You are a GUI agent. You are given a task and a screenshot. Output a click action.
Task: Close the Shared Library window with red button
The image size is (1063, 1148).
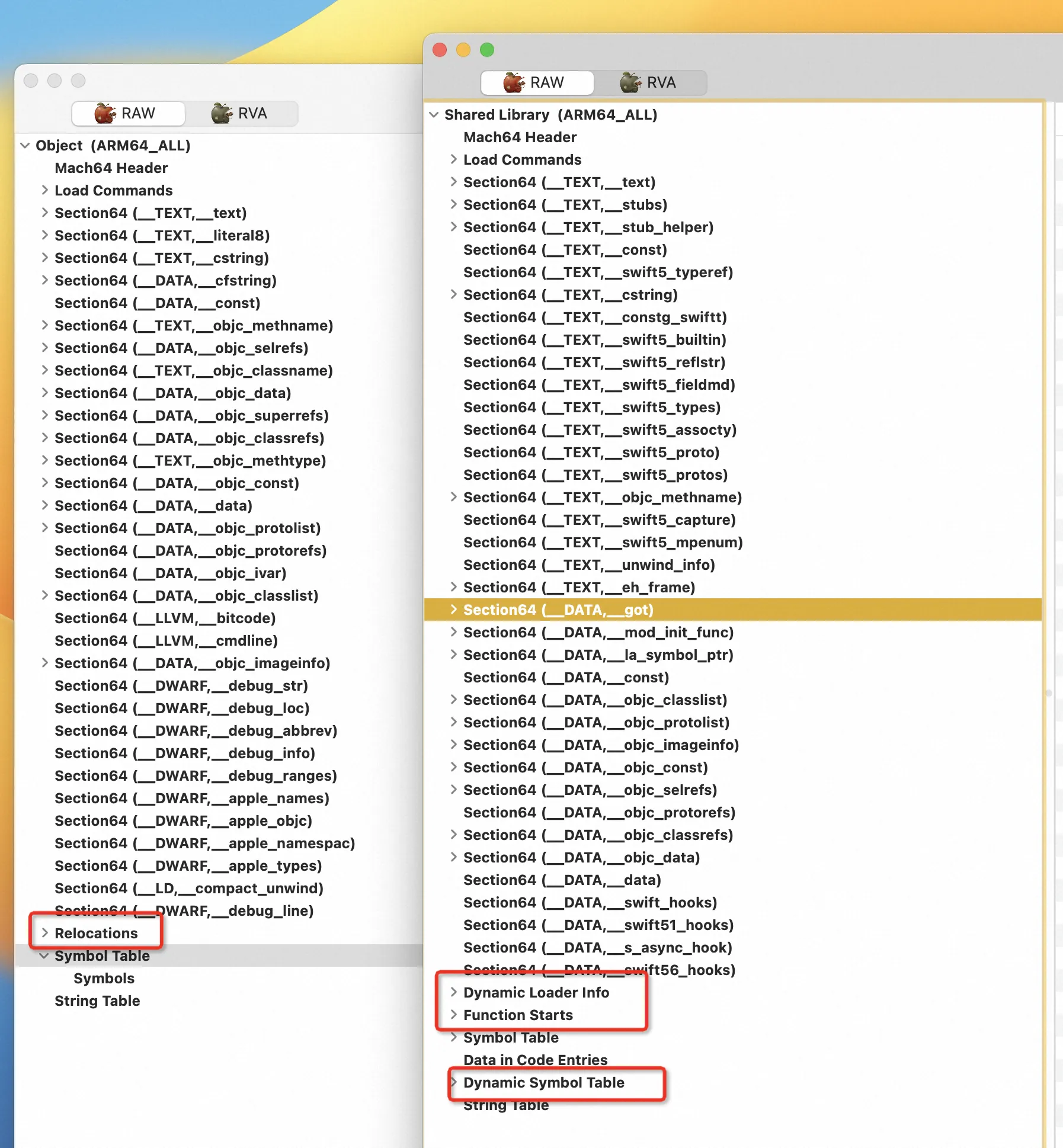coord(440,50)
